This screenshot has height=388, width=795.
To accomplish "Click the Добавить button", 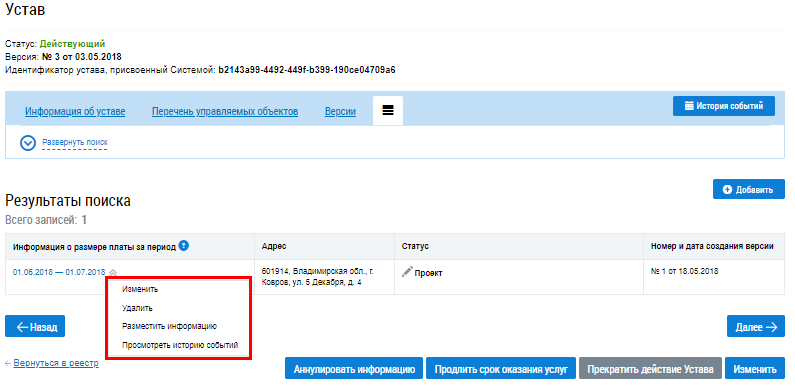I will 748,189.
